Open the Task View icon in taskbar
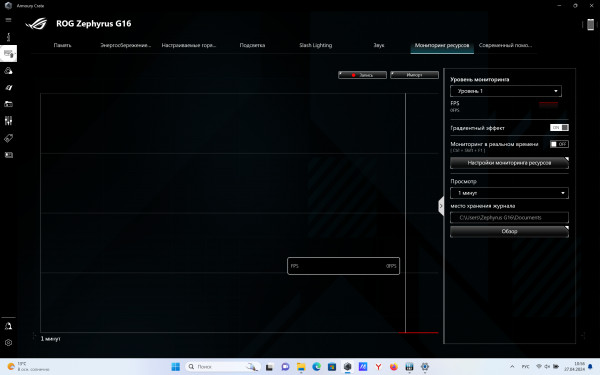This screenshot has width=600, height=375. click(x=270, y=367)
